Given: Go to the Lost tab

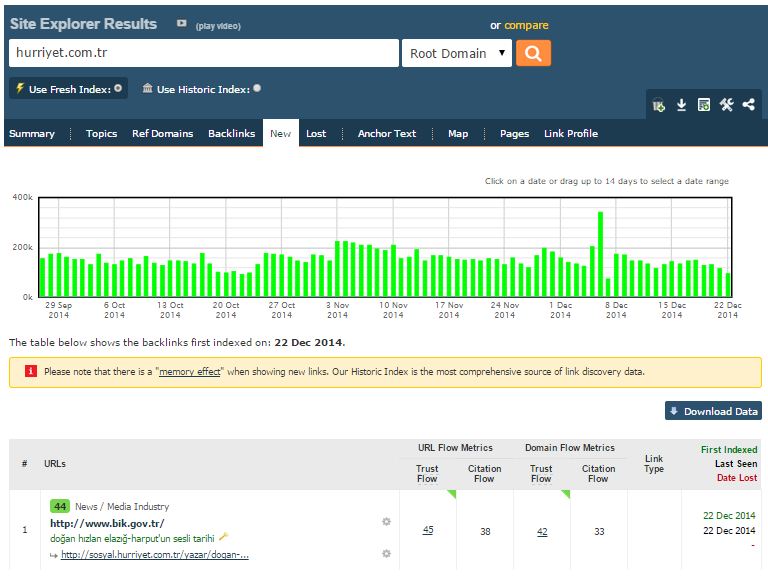Looking at the screenshot, I should tap(316, 133).
